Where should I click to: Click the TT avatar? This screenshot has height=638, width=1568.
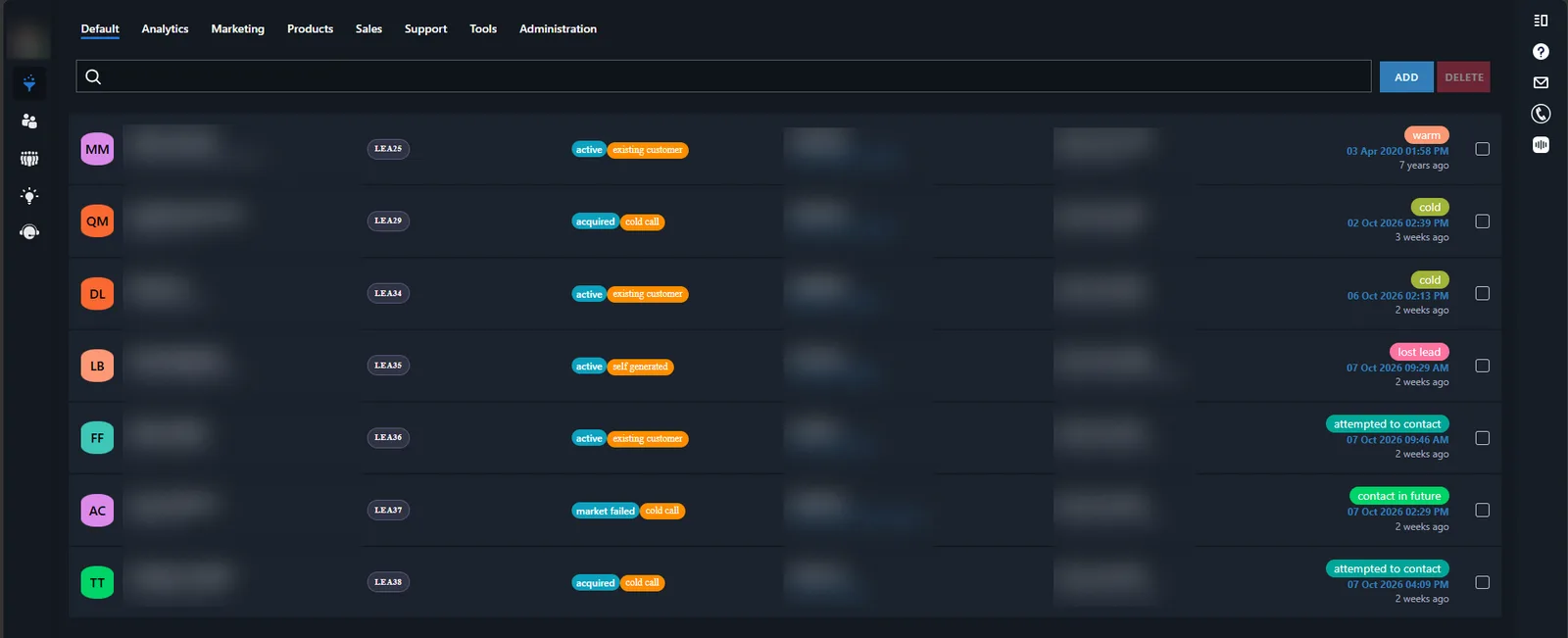97,582
